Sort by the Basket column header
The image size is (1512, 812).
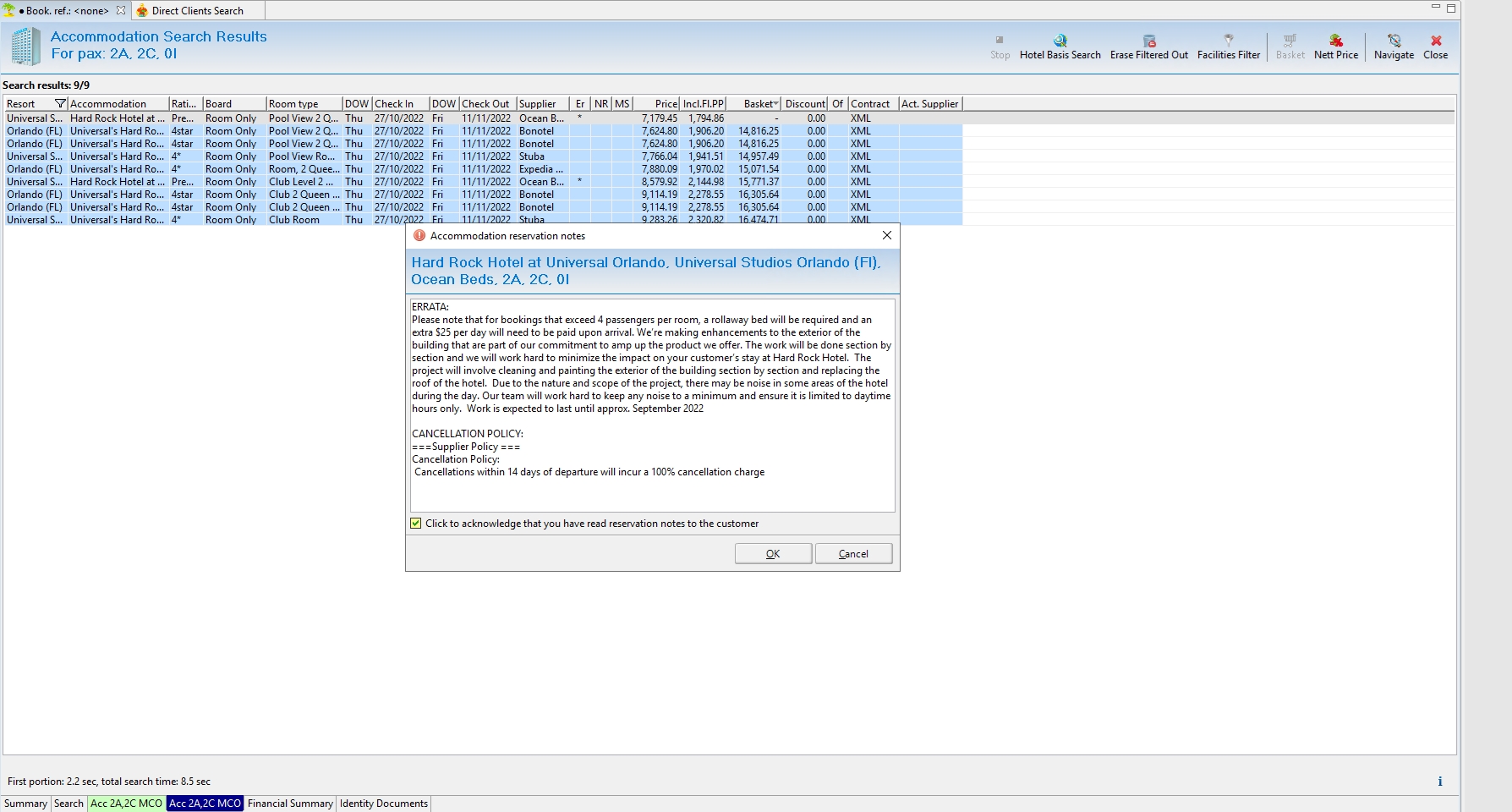point(754,104)
